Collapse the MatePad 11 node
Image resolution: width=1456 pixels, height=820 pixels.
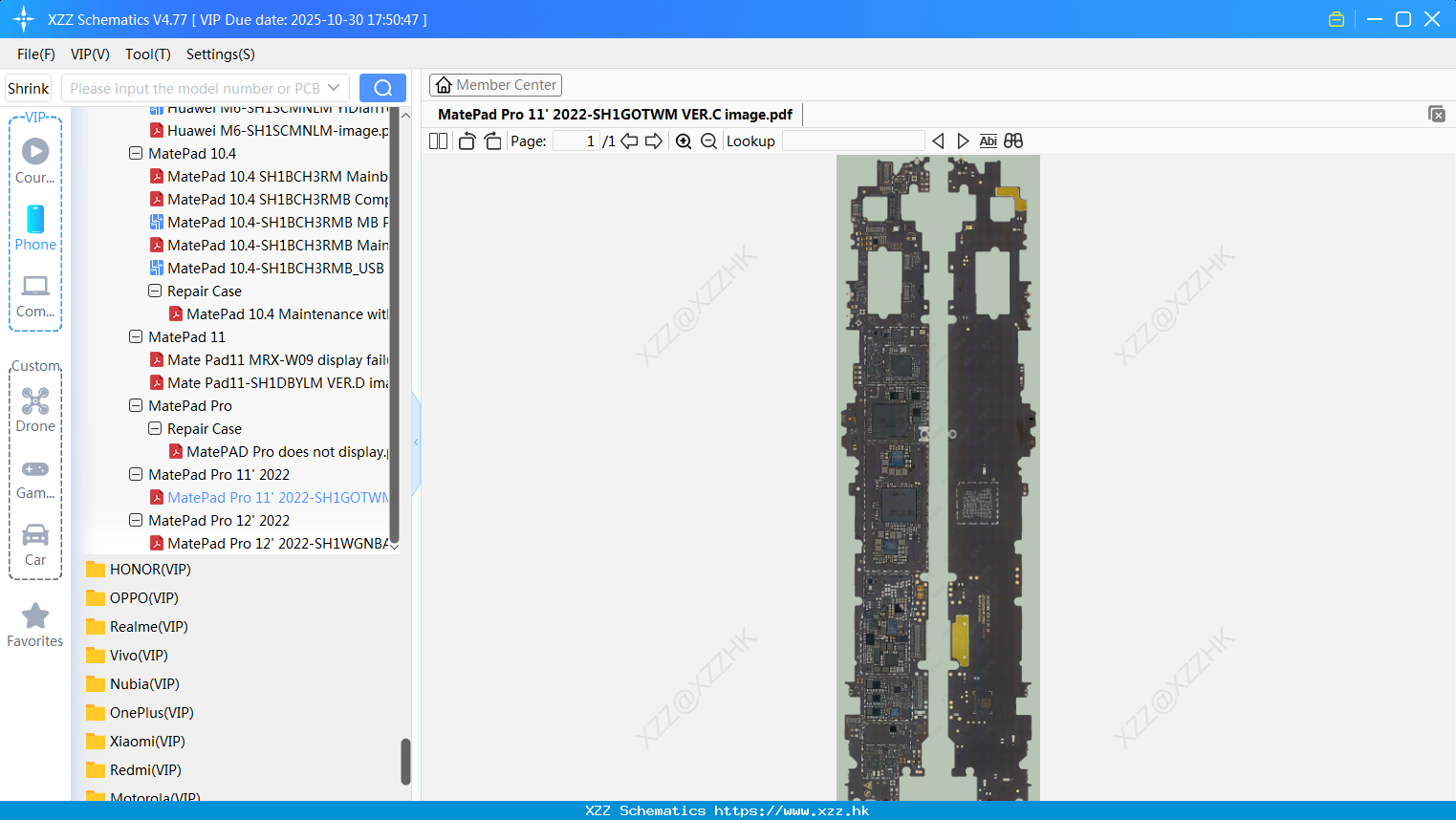pyautogui.click(x=136, y=336)
